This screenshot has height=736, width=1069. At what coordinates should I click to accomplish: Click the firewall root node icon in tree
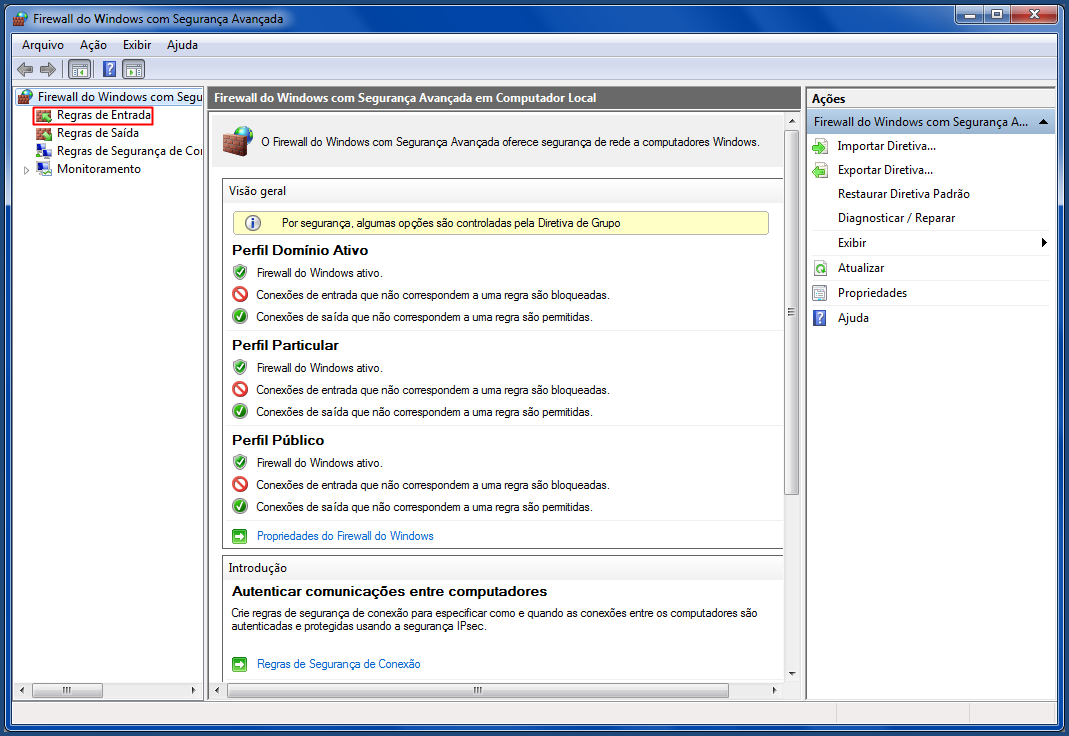pos(26,97)
